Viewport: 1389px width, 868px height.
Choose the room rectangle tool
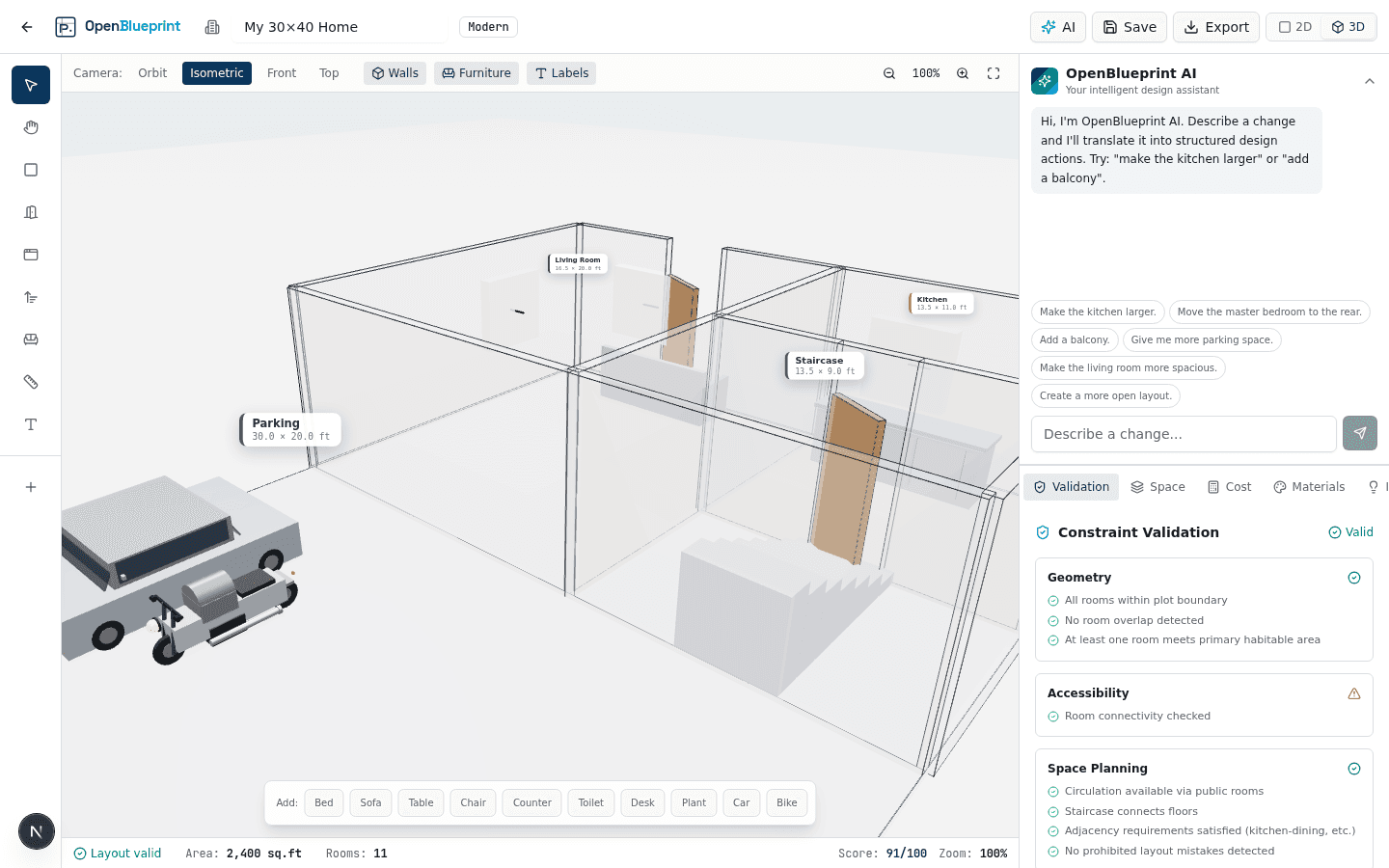(31, 170)
